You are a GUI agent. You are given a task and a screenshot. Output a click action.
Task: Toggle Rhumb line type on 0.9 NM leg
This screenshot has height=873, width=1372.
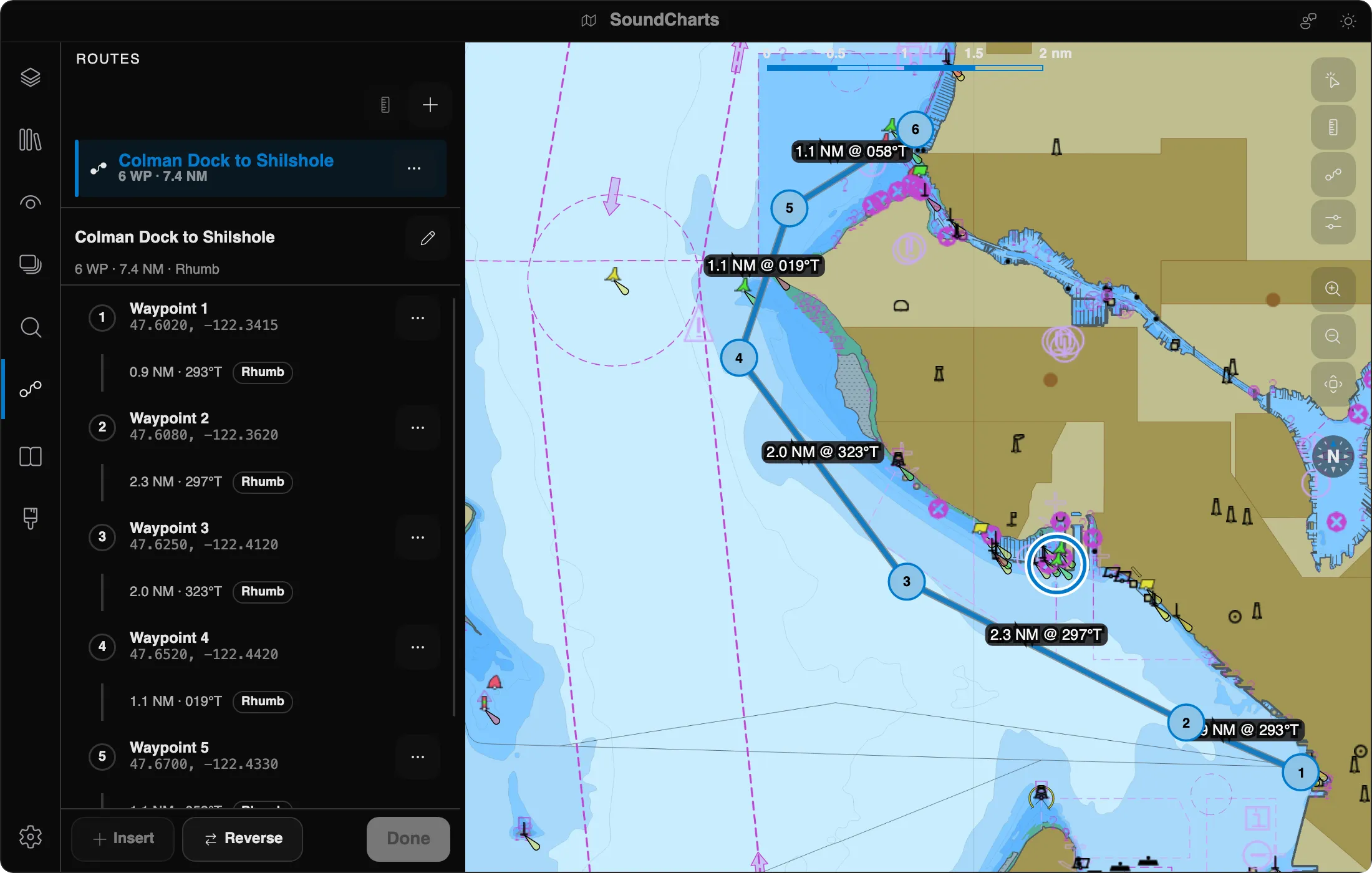[263, 372]
